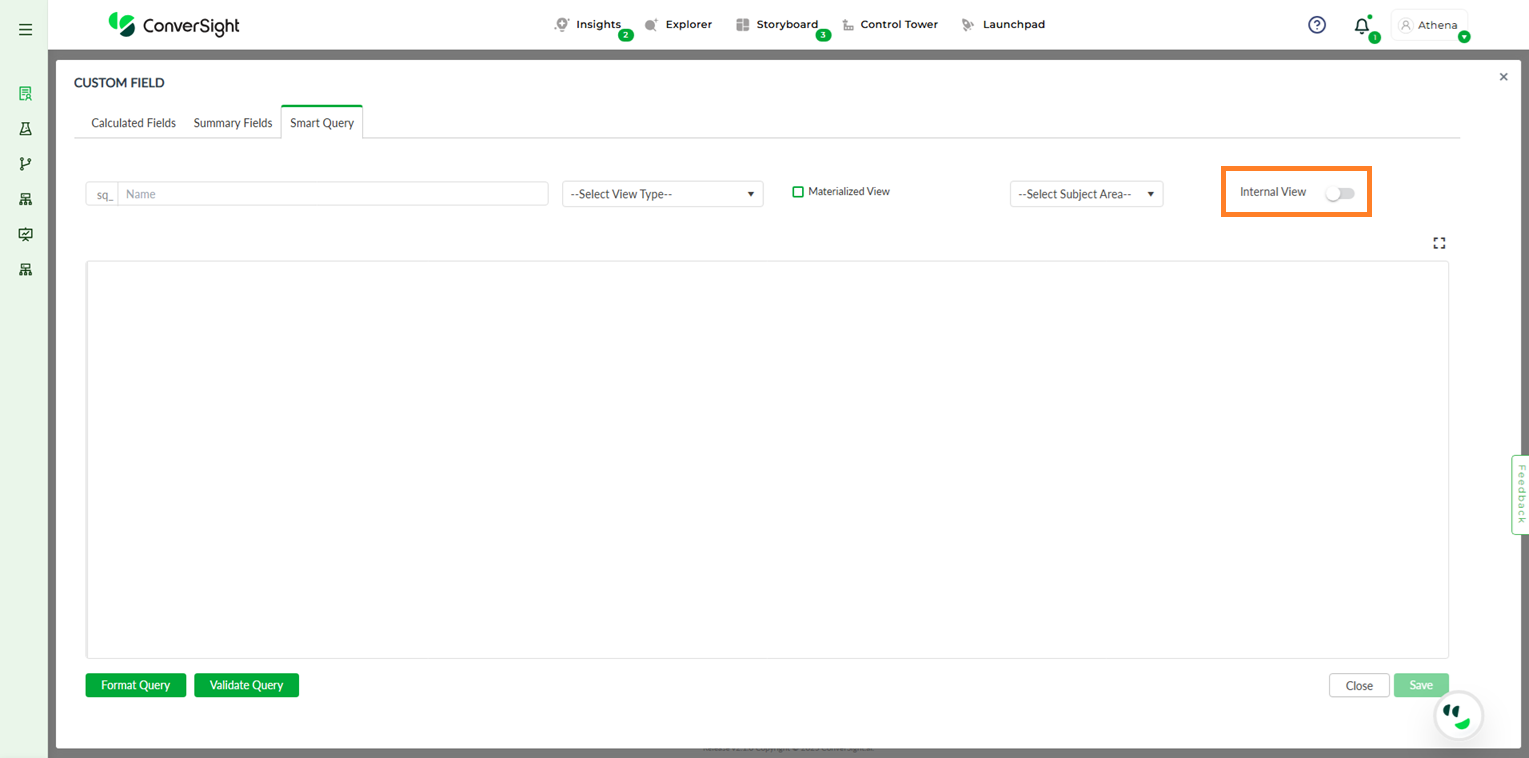The height and width of the screenshot is (758, 1529).
Task: Click the Validate Query button
Action: 246,685
